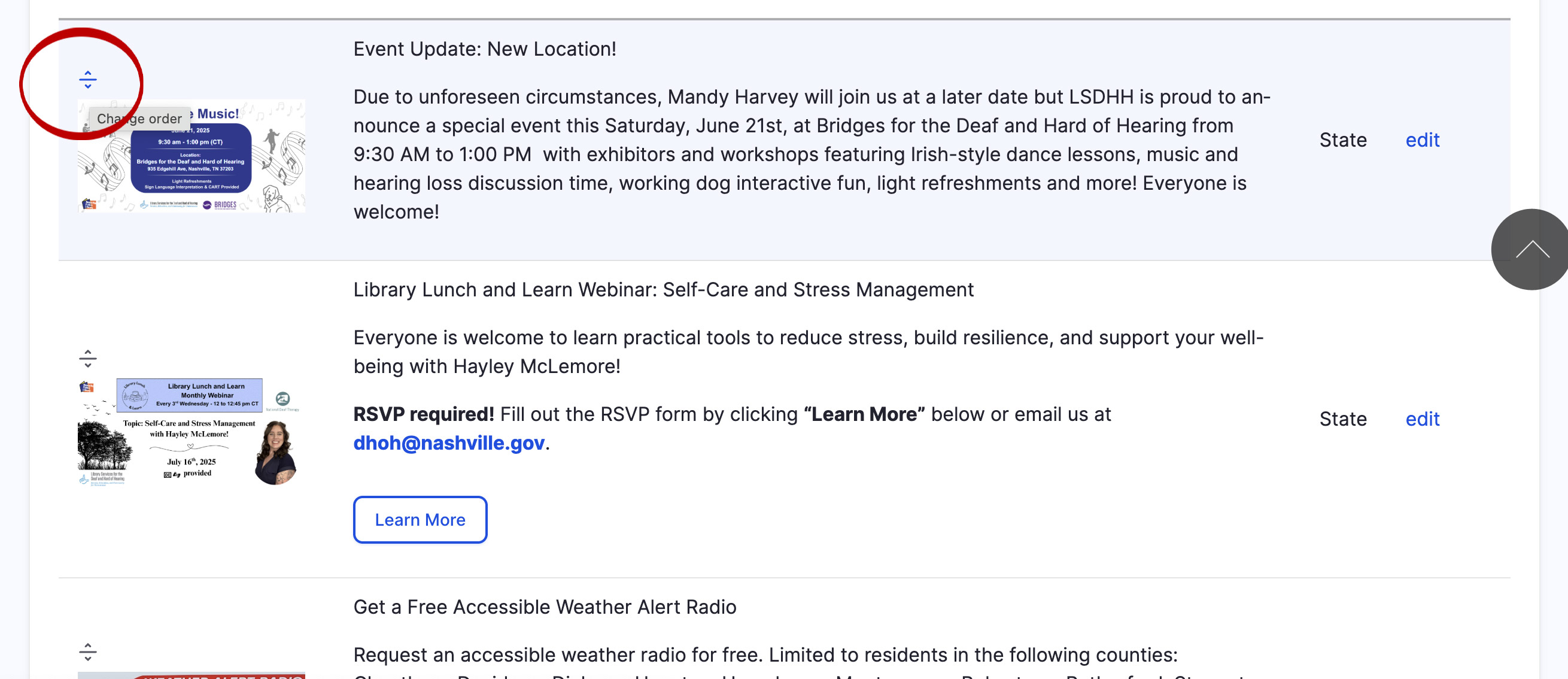Select the Library Lunch and Learn Webinar title
This screenshot has width=1568, height=679.
(x=664, y=289)
